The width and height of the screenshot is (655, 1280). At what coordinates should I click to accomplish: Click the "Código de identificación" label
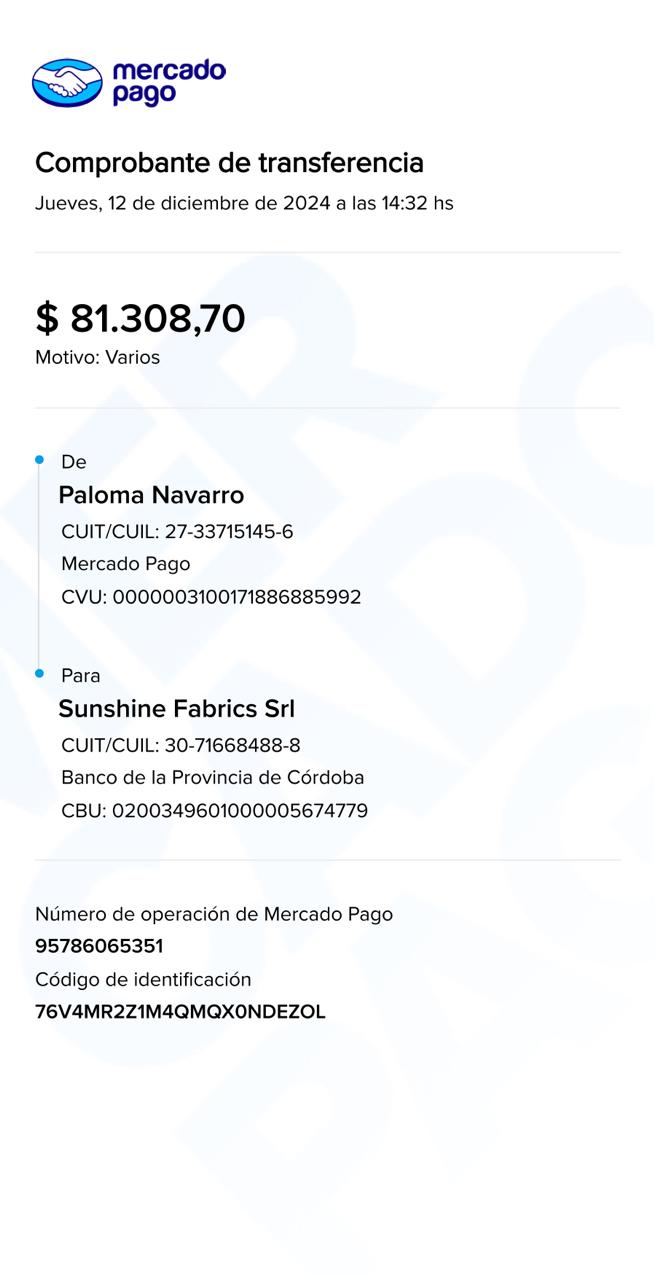pos(143,980)
